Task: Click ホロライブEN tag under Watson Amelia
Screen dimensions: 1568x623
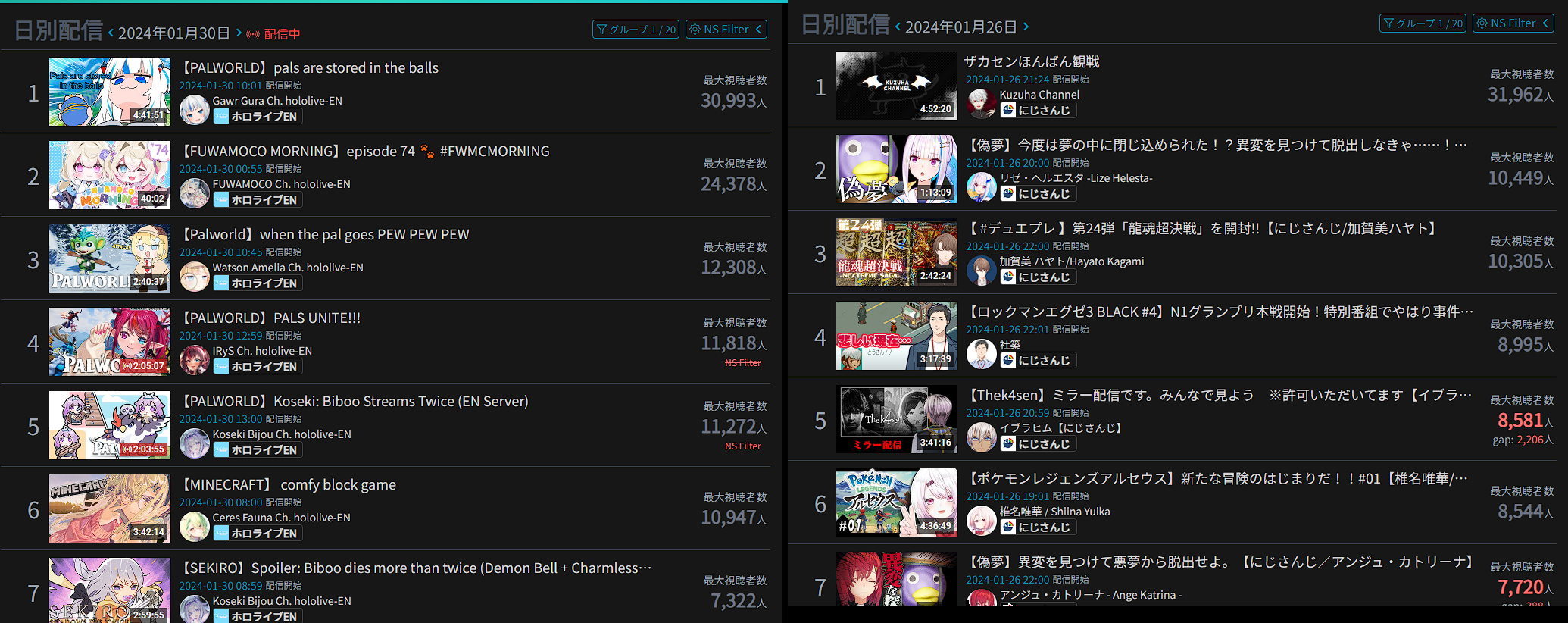Action: click(x=258, y=283)
